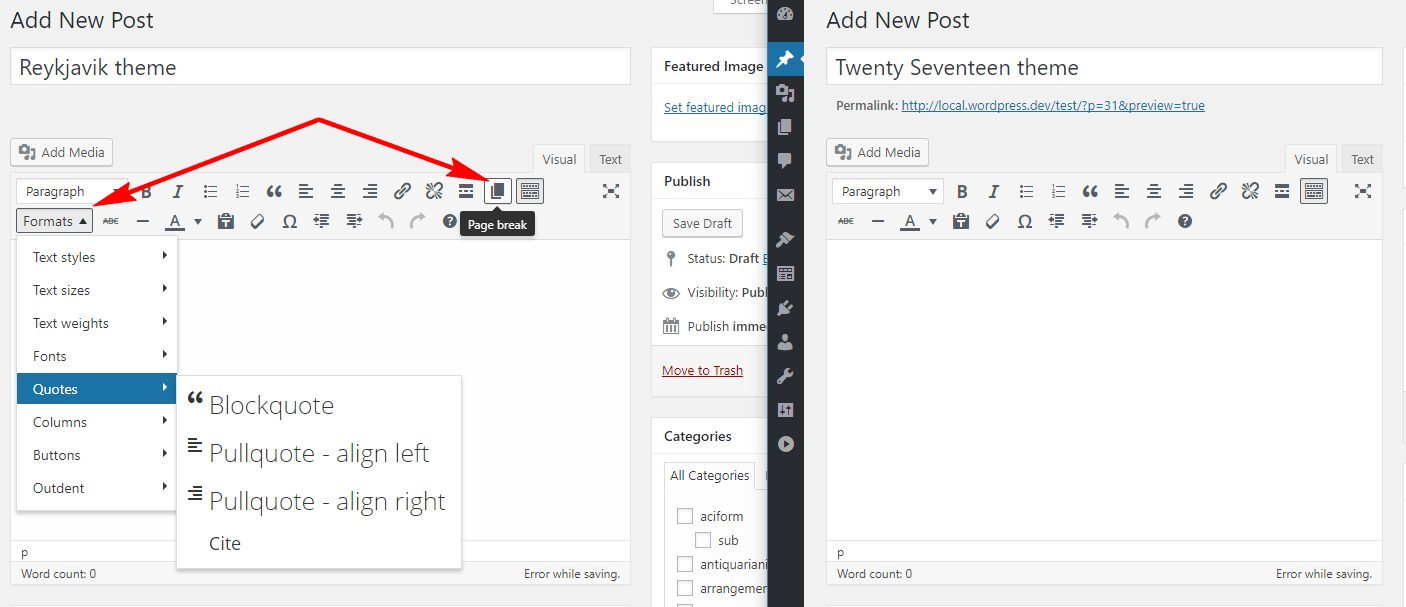
Task: Remove link icon in Reykjavik editor
Action: coord(434,191)
